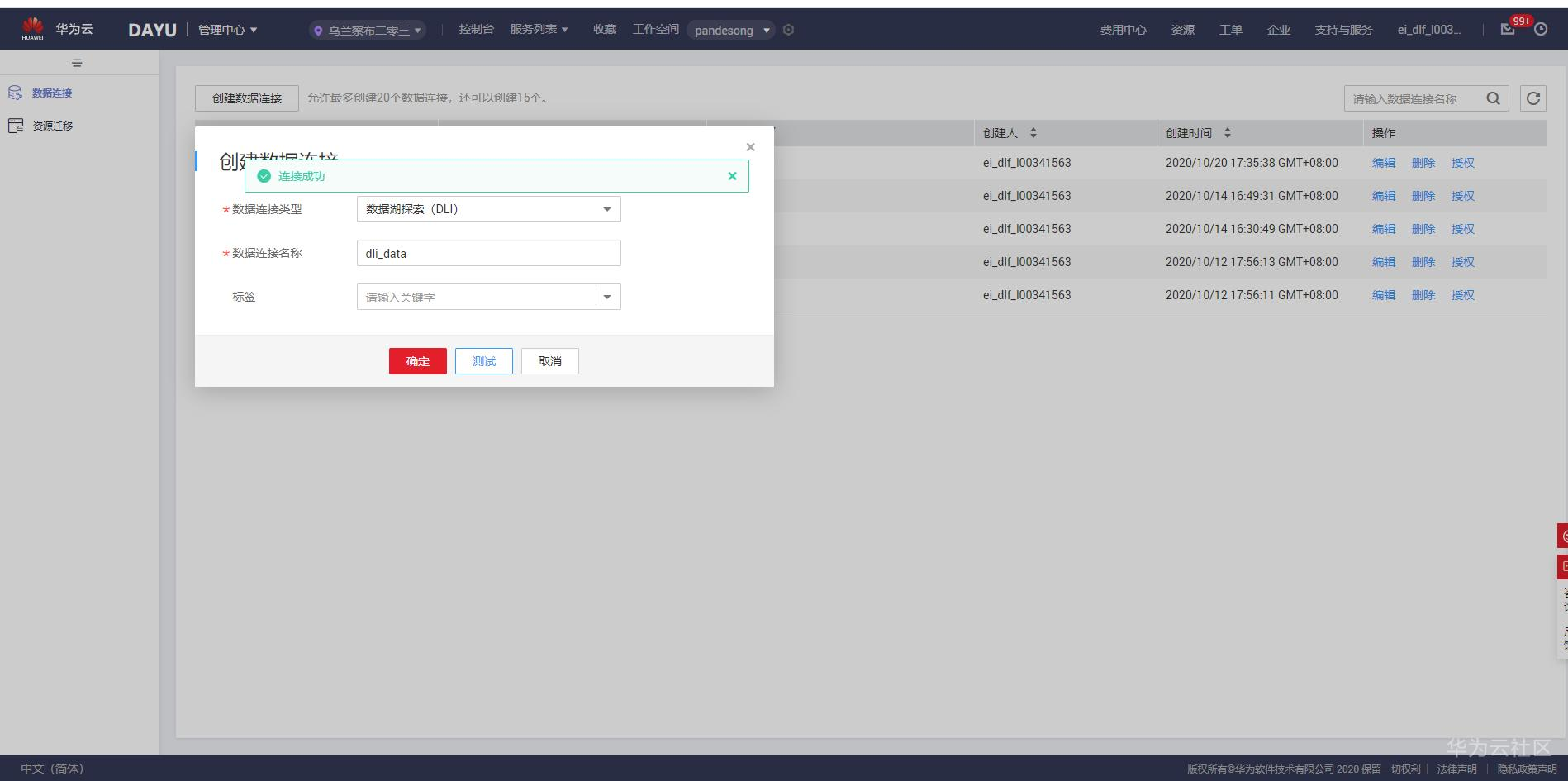Click the 测试 button

[484, 361]
